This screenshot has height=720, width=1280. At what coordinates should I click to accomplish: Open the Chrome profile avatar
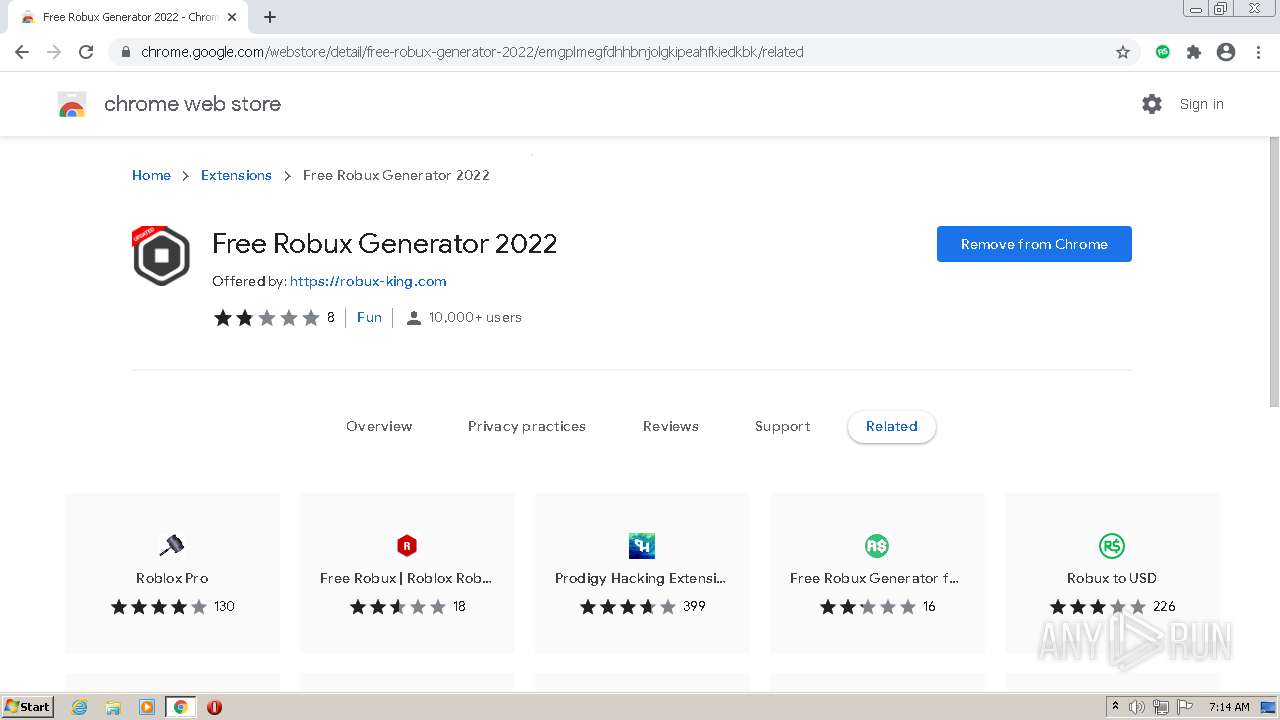pos(1226,52)
